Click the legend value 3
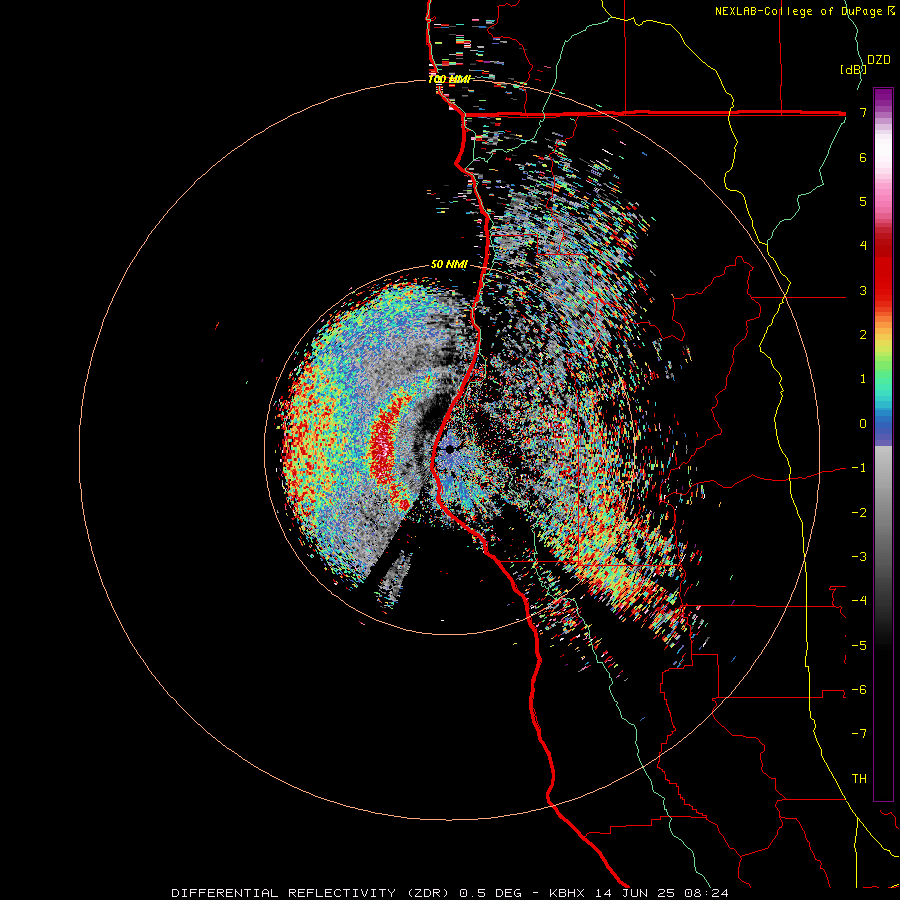Screen dimensions: 900x900 point(863,290)
